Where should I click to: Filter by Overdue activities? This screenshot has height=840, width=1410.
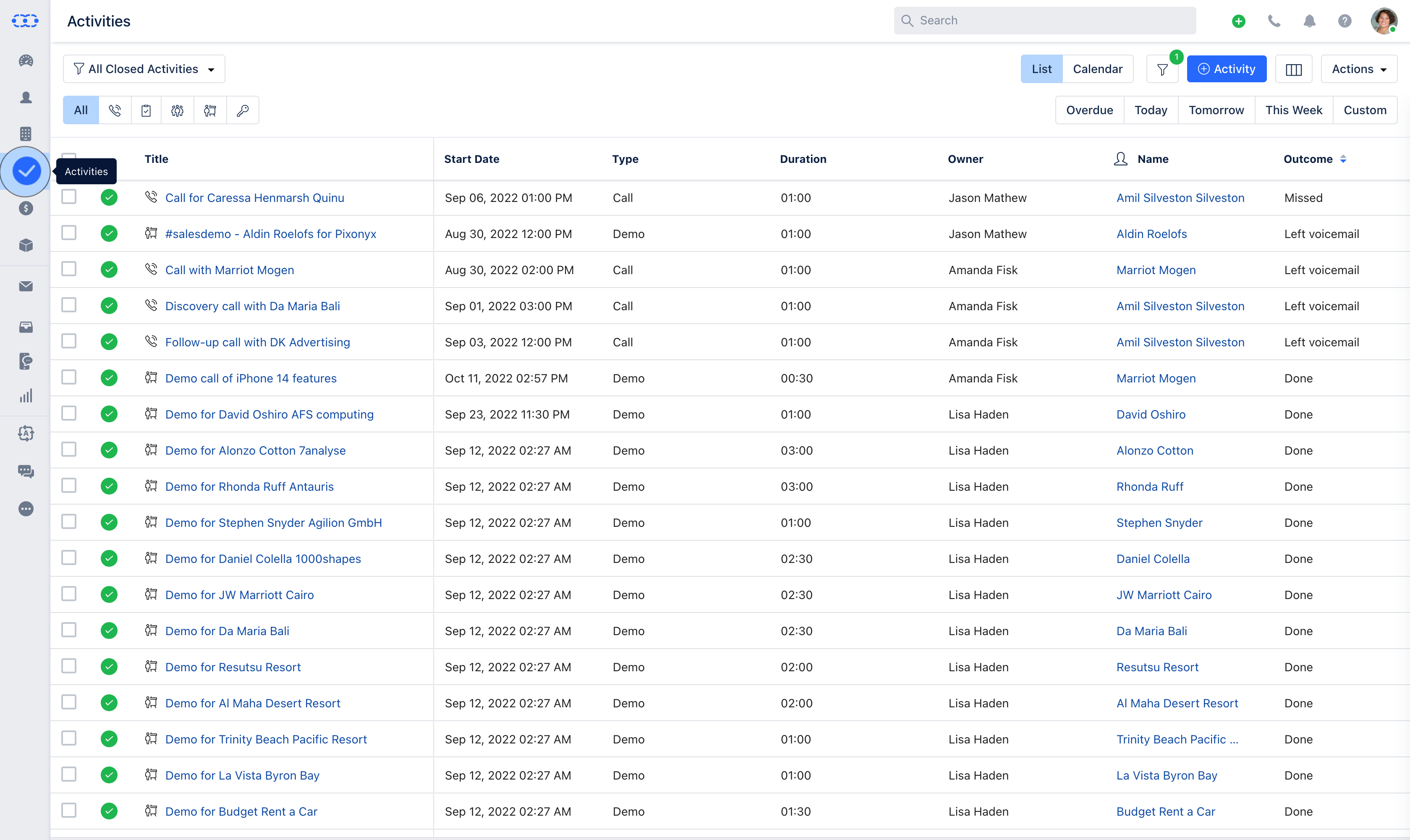click(1090, 110)
